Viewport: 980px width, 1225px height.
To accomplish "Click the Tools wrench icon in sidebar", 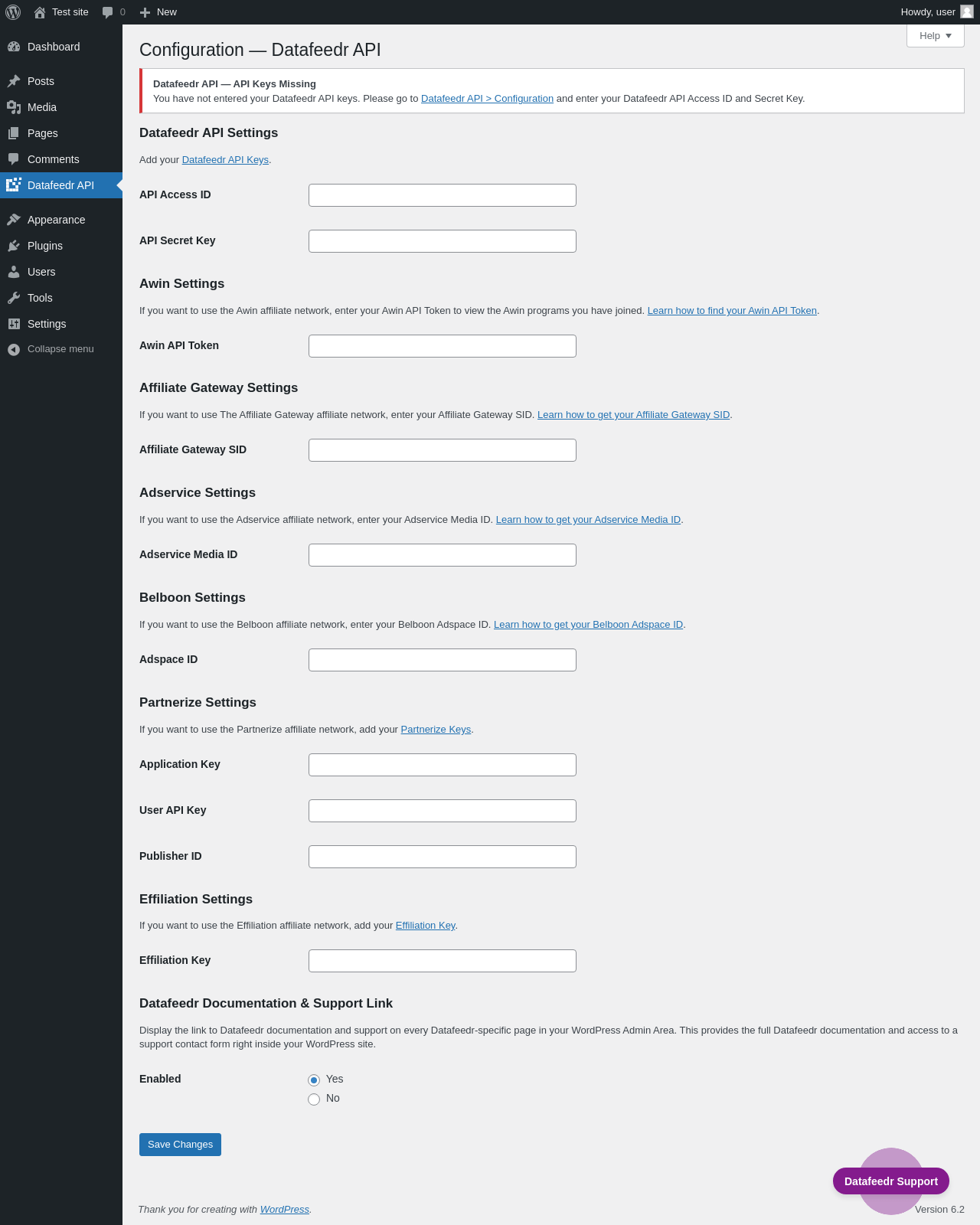I will [x=14, y=298].
